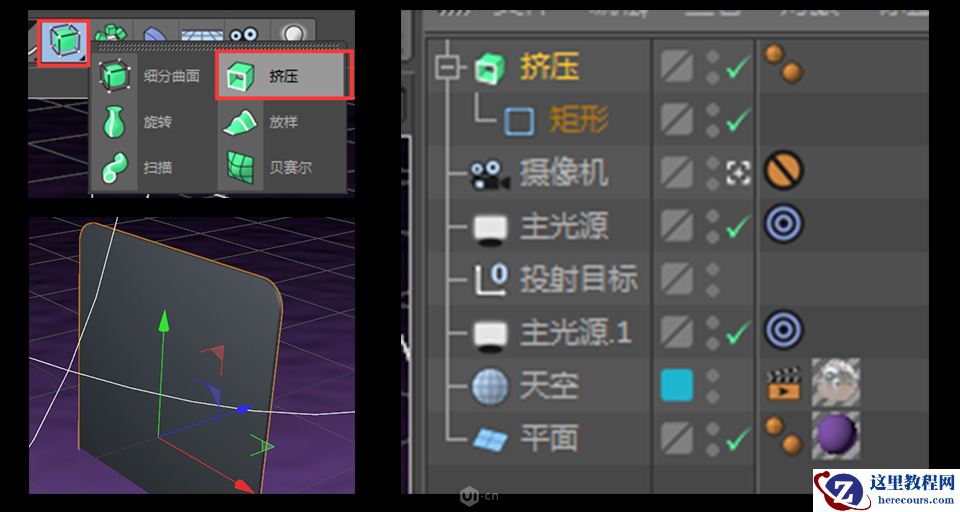Toggle the green checkmark for 平面
Screen dimensions: 960x512
pyautogui.click(x=738, y=439)
